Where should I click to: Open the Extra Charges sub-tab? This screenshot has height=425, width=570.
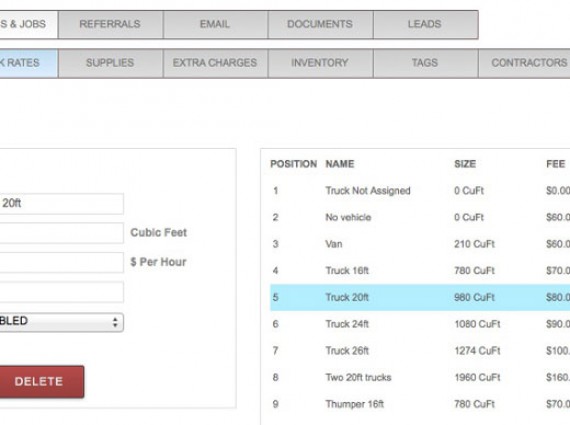click(x=216, y=63)
